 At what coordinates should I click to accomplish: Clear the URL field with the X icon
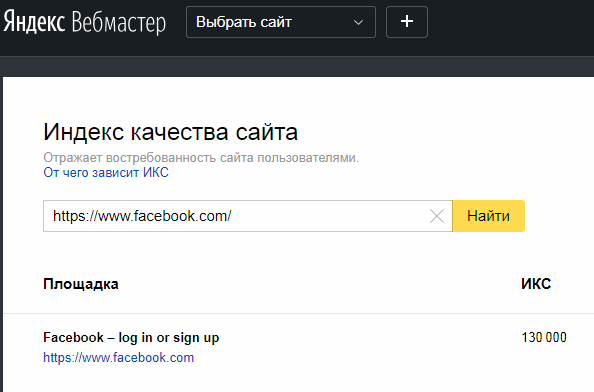[x=437, y=216]
